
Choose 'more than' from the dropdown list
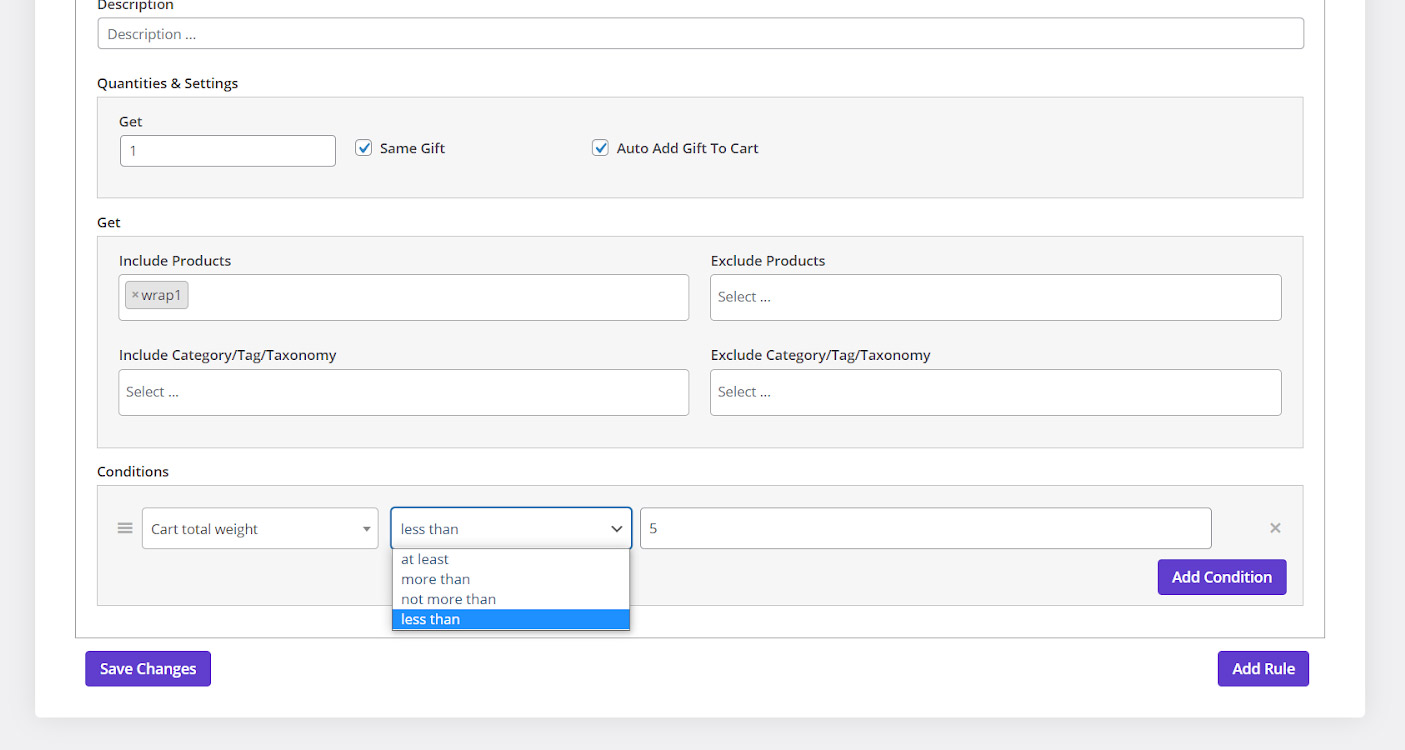pos(435,579)
